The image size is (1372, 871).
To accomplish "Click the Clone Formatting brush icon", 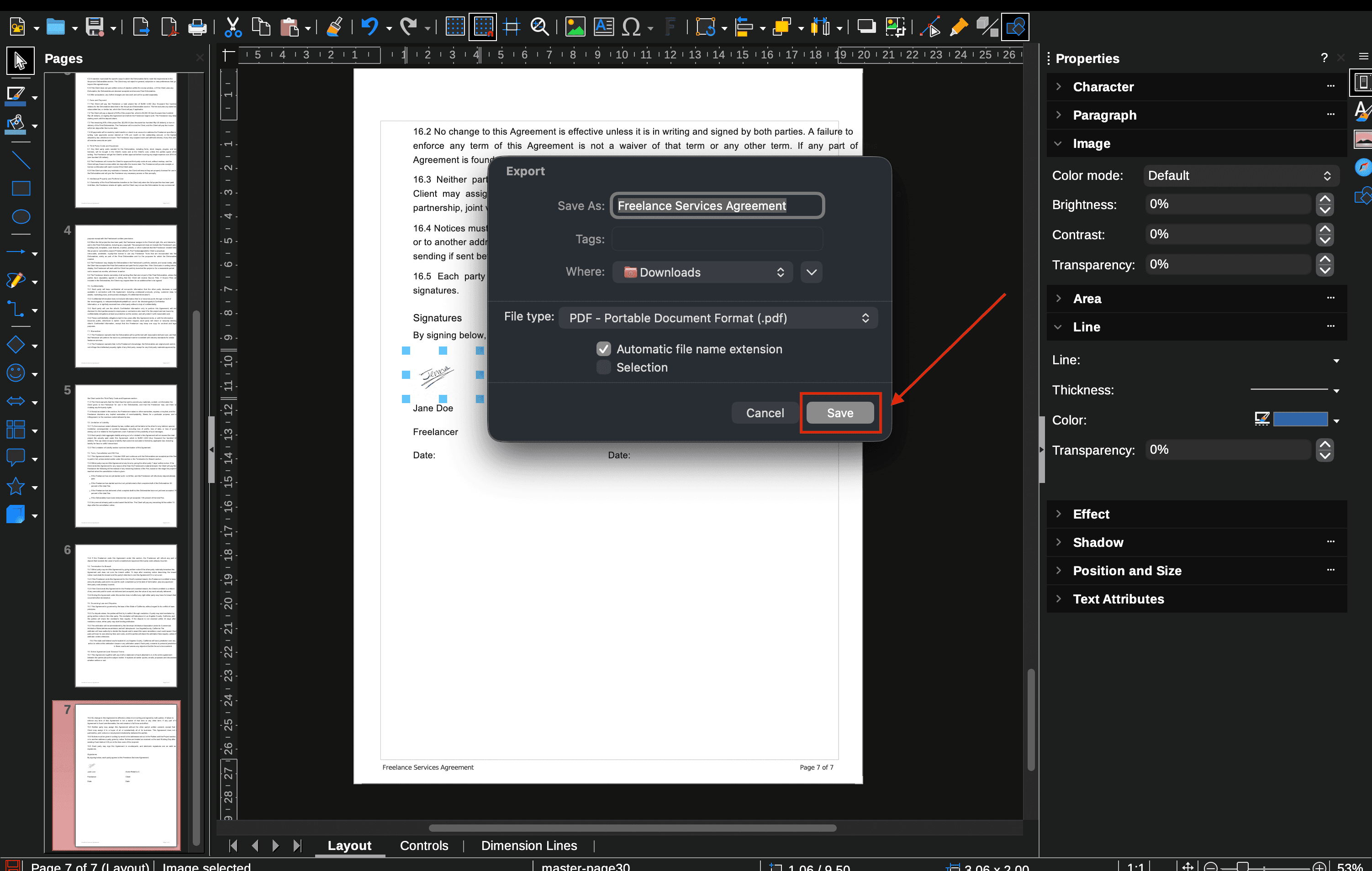I will [334, 27].
